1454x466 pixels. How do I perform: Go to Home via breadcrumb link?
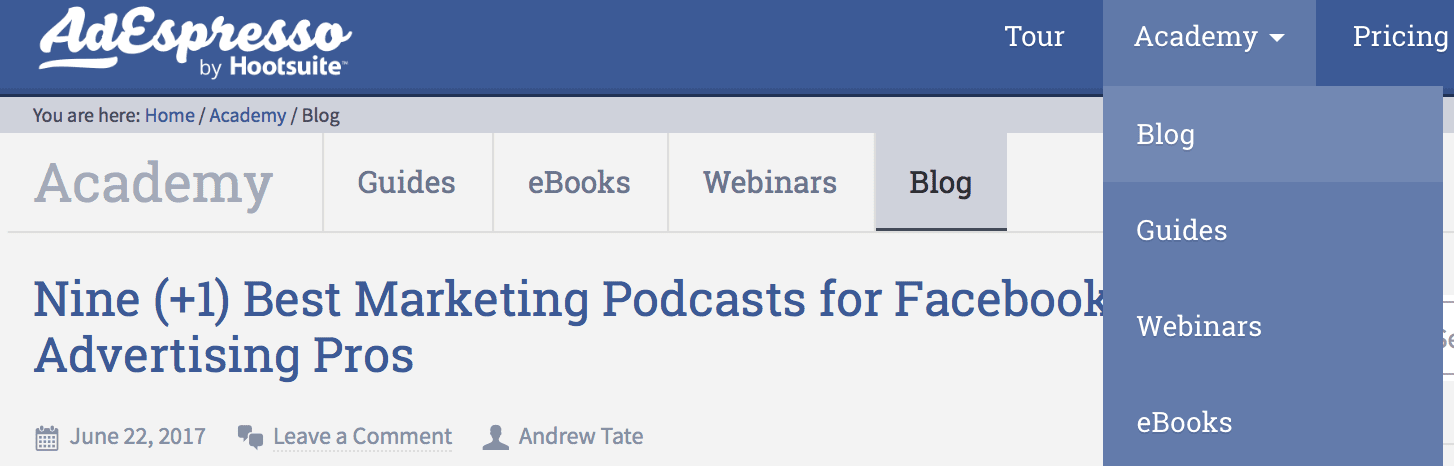coord(169,115)
